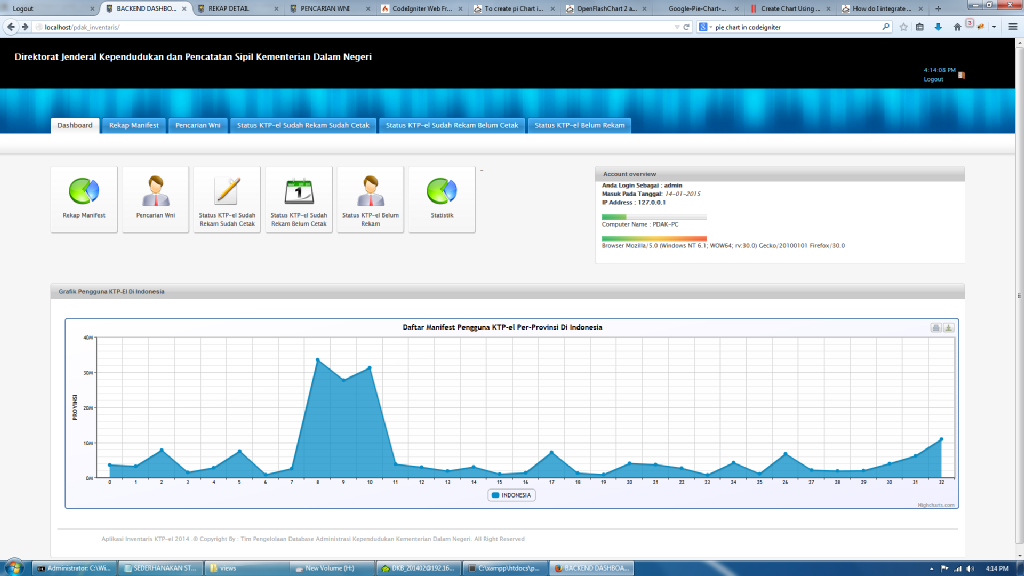Screen dimensions: 1024x576
Task: Bookmark this page with the star icon
Action: 904,27
